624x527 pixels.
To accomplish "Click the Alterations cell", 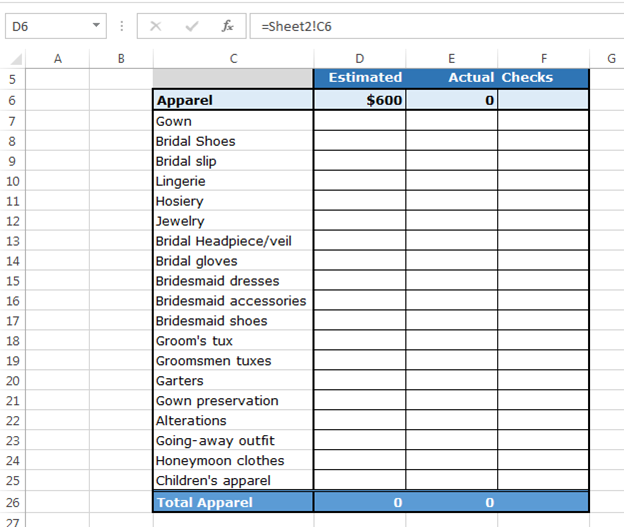I will click(233, 421).
